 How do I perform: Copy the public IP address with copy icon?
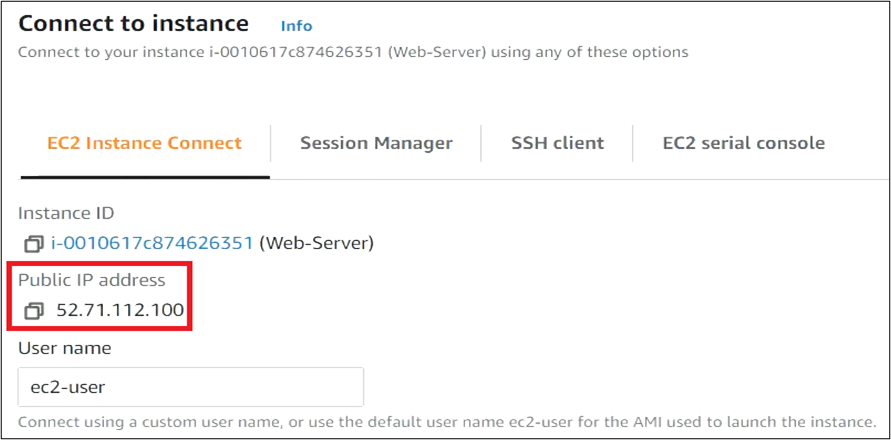point(34,311)
